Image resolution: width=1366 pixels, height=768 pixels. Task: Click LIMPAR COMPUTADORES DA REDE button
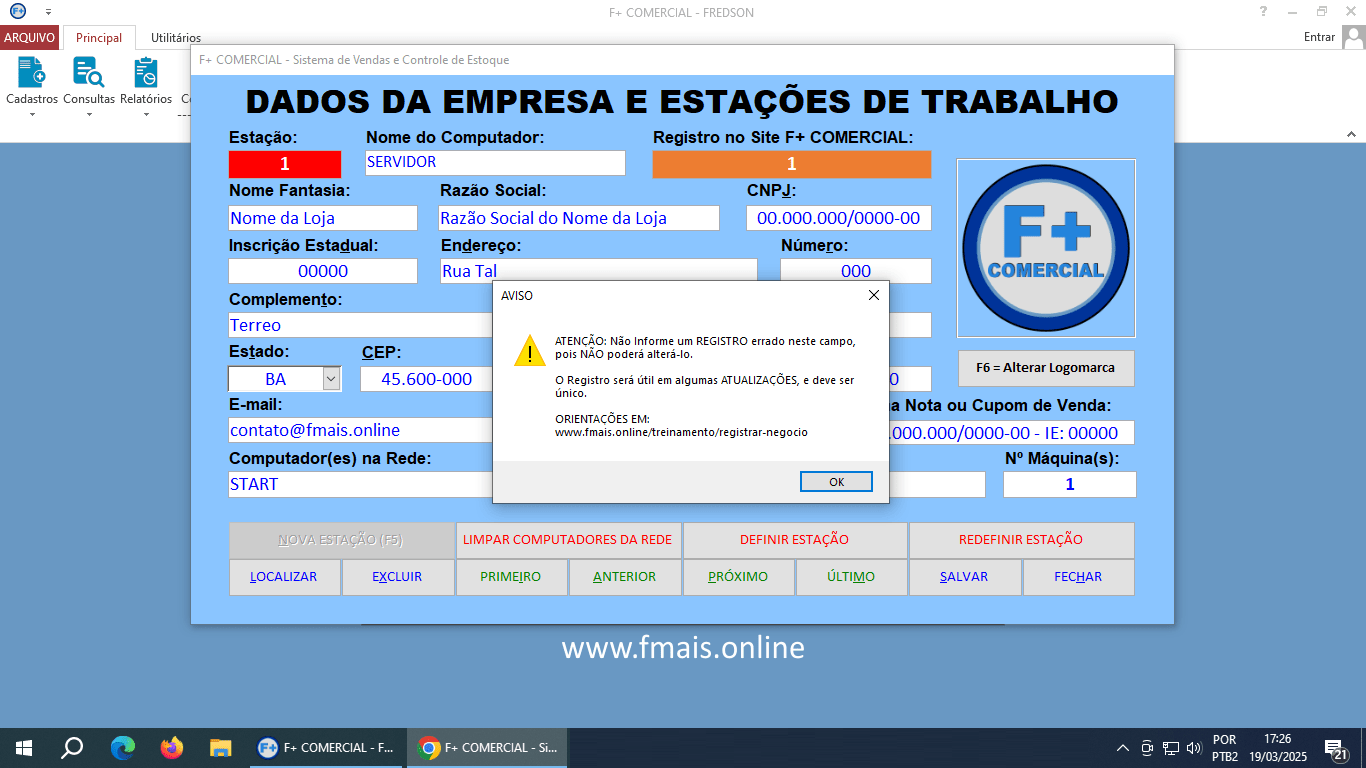[568, 540]
